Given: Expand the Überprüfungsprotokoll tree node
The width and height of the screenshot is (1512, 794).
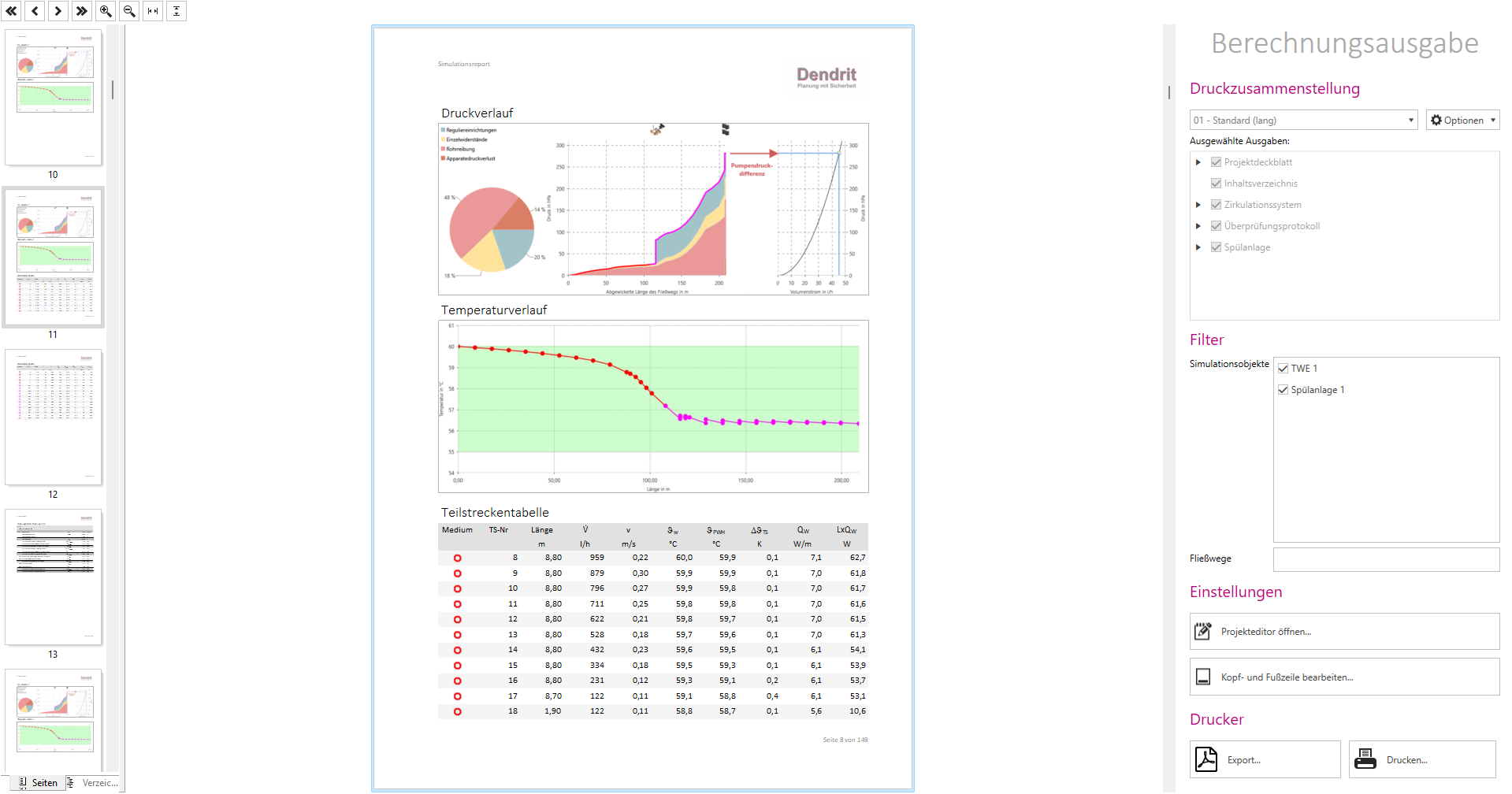Looking at the screenshot, I should [x=1198, y=226].
